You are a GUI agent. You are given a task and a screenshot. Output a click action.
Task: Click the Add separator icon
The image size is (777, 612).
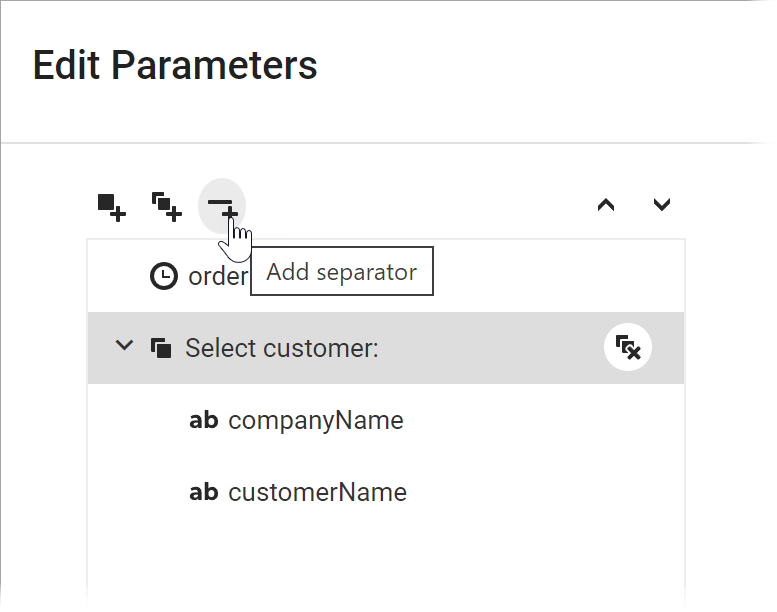tap(221, 206)
